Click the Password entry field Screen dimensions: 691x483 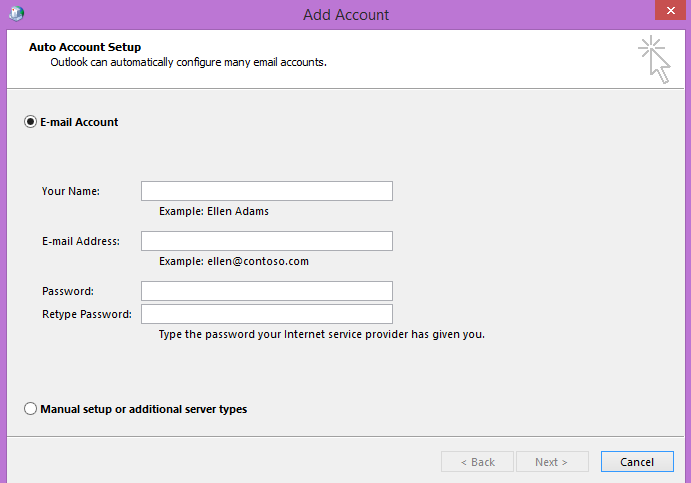coord(267,291)
